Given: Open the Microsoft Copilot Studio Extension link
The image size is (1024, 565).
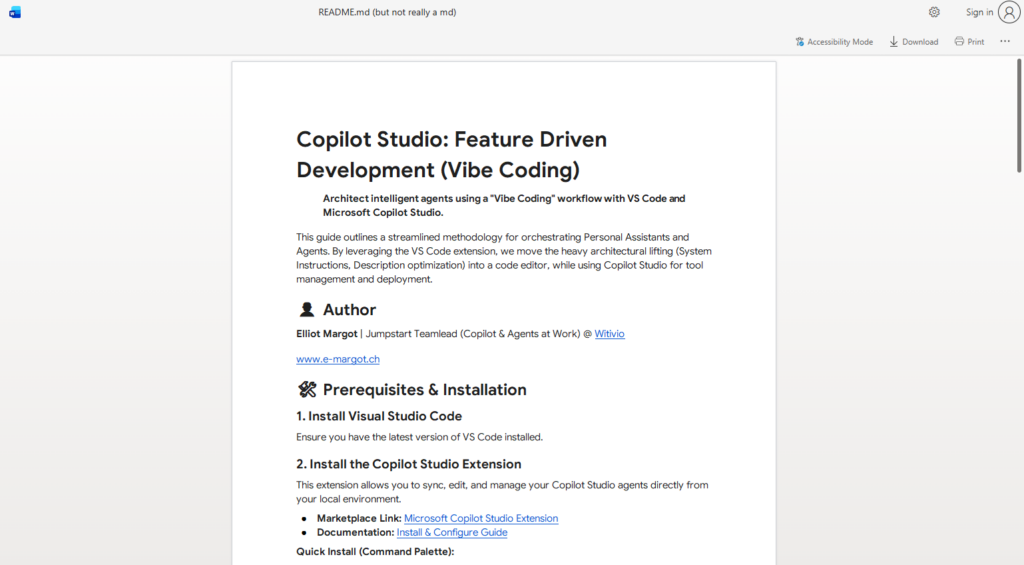Looking at the screenshot, I should 481,518.
